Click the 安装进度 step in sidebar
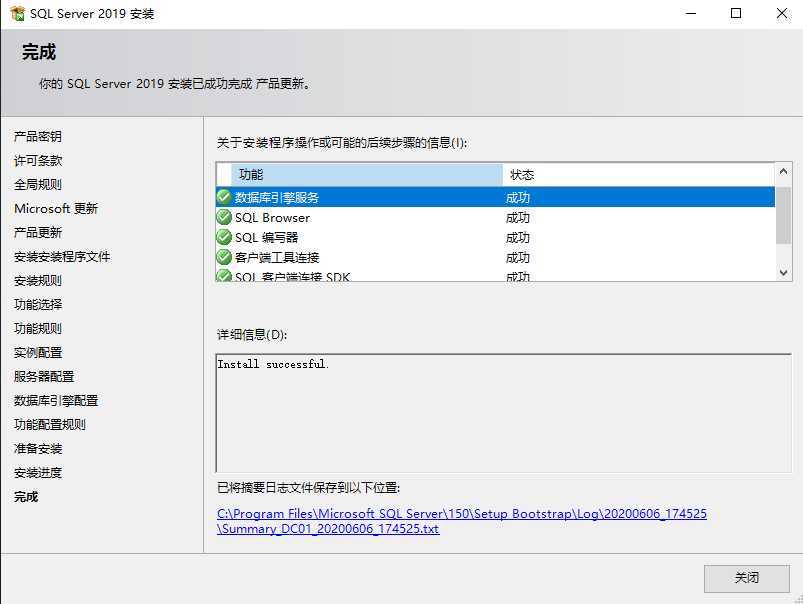Screen dimensions: 803x604 [38, 473]
